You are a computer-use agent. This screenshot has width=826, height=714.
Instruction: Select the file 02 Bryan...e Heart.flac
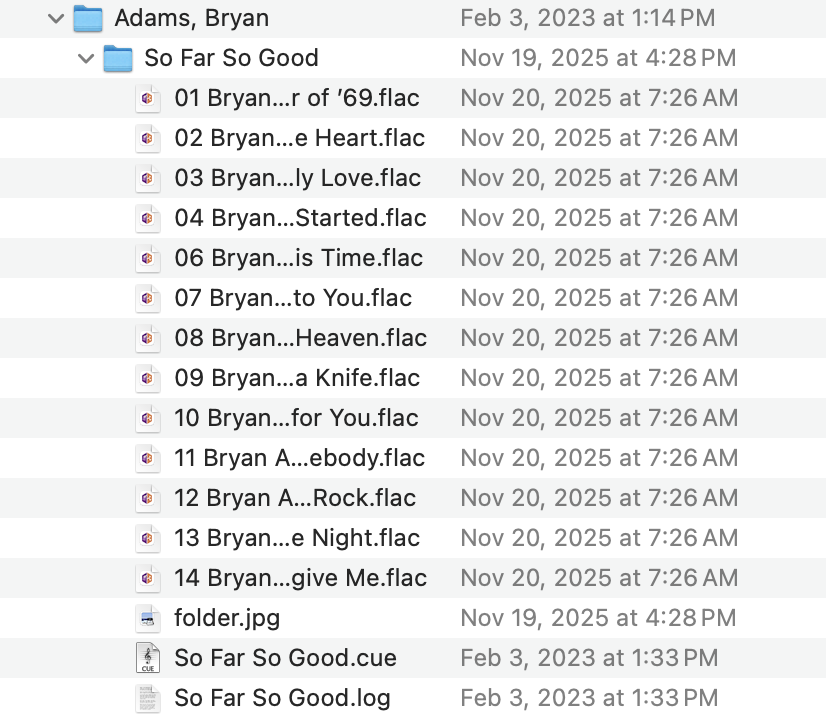pos(299,138)
